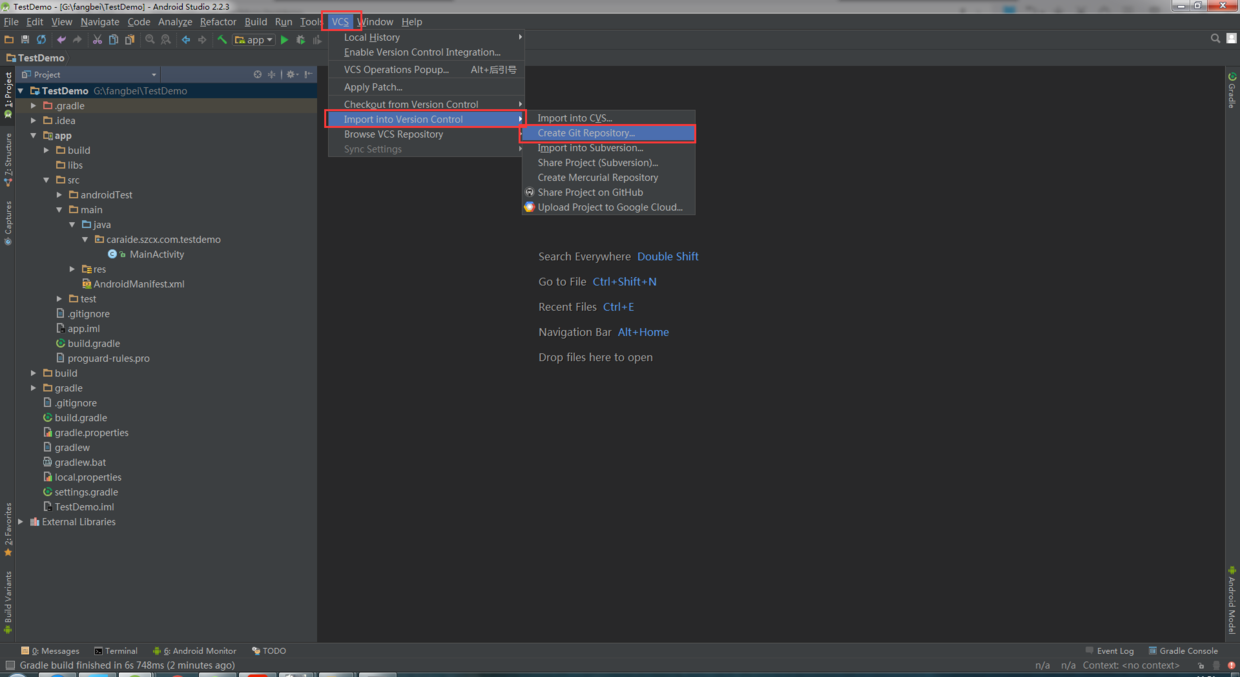The height and width of the screenshot is (677, 1240).
Task: Click the Replace icon in toolbar
Action: click(166, 40)
